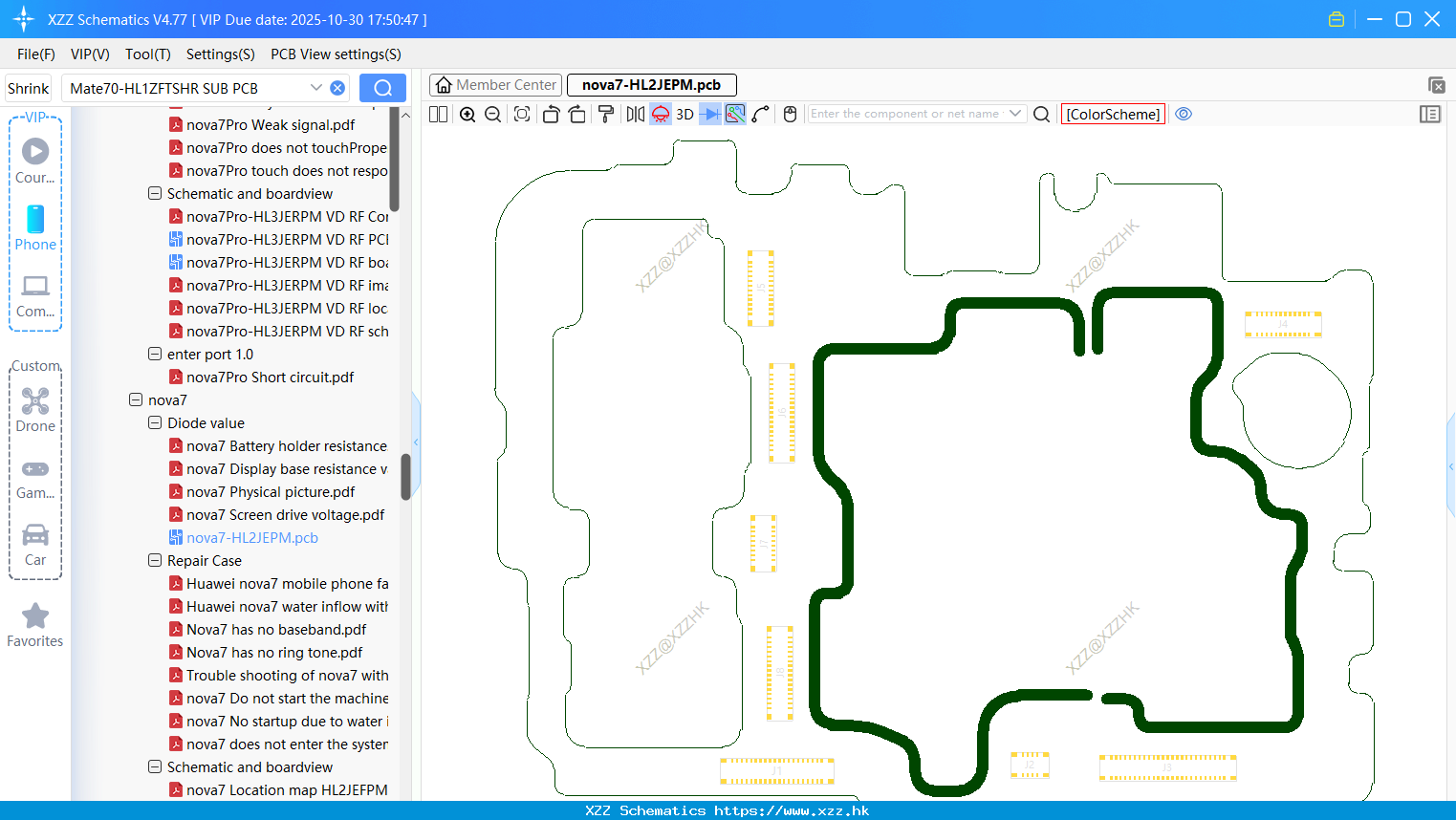Open nova7 Screen drive voltage.pdf

(277, 514)
